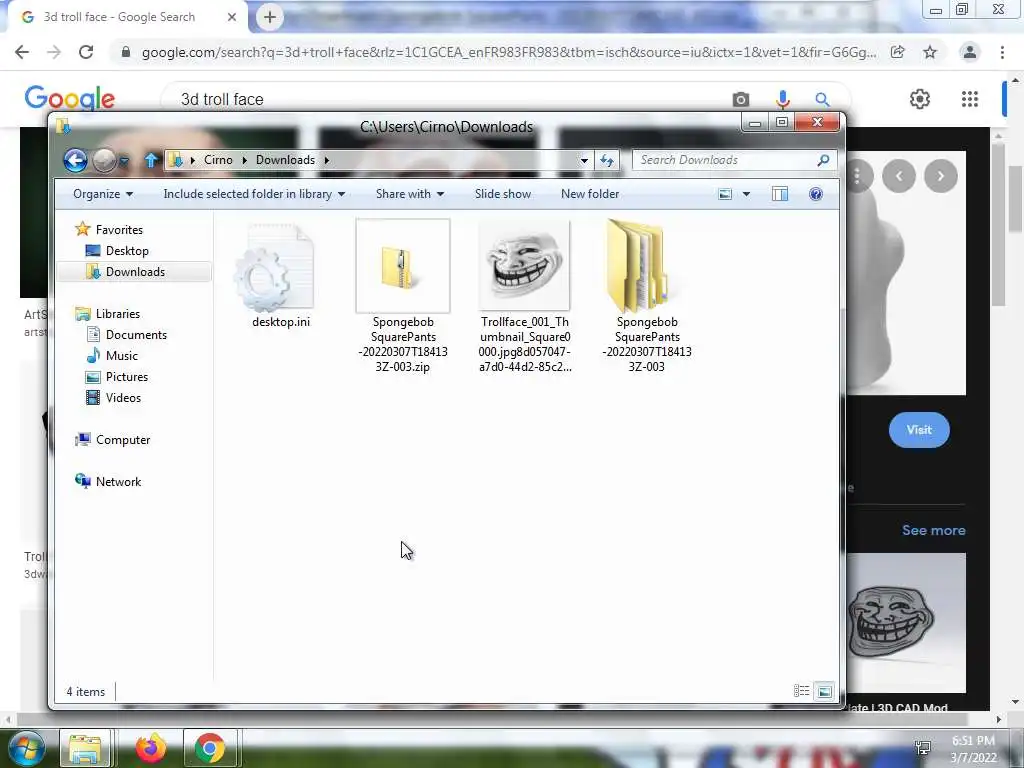Image resolution: width=1024 pixels, height=768 pixels.
Task: Select Libraries in navigation pane
Action: 108,313
